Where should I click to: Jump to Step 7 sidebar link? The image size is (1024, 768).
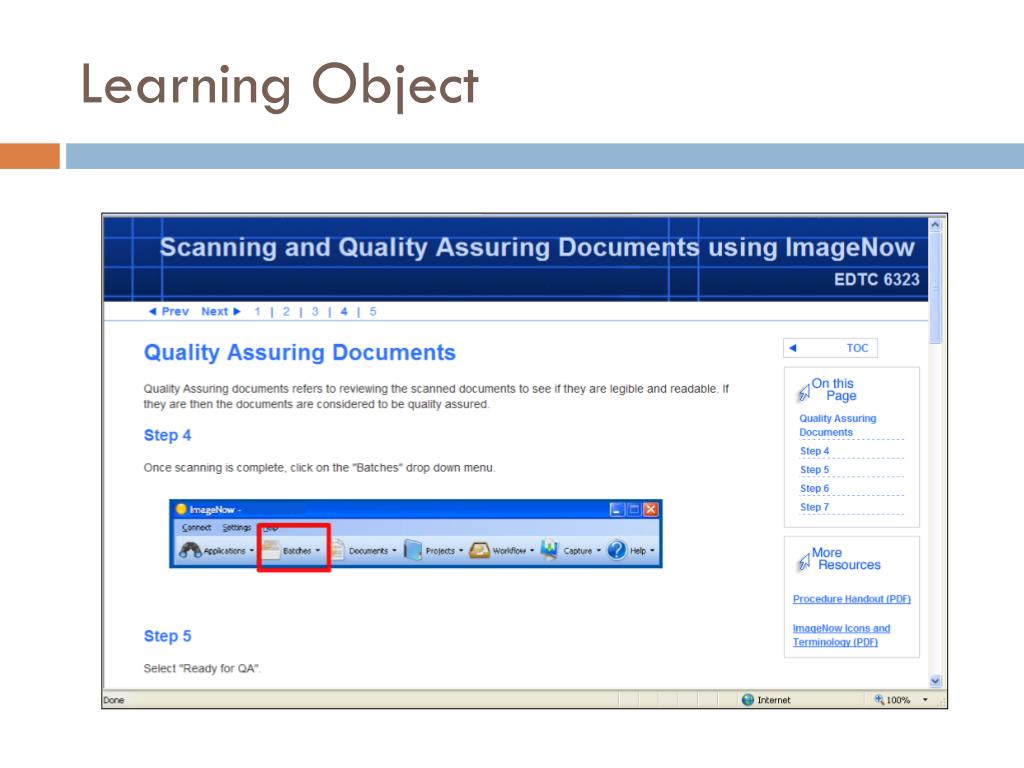click(x=814, y=507)
